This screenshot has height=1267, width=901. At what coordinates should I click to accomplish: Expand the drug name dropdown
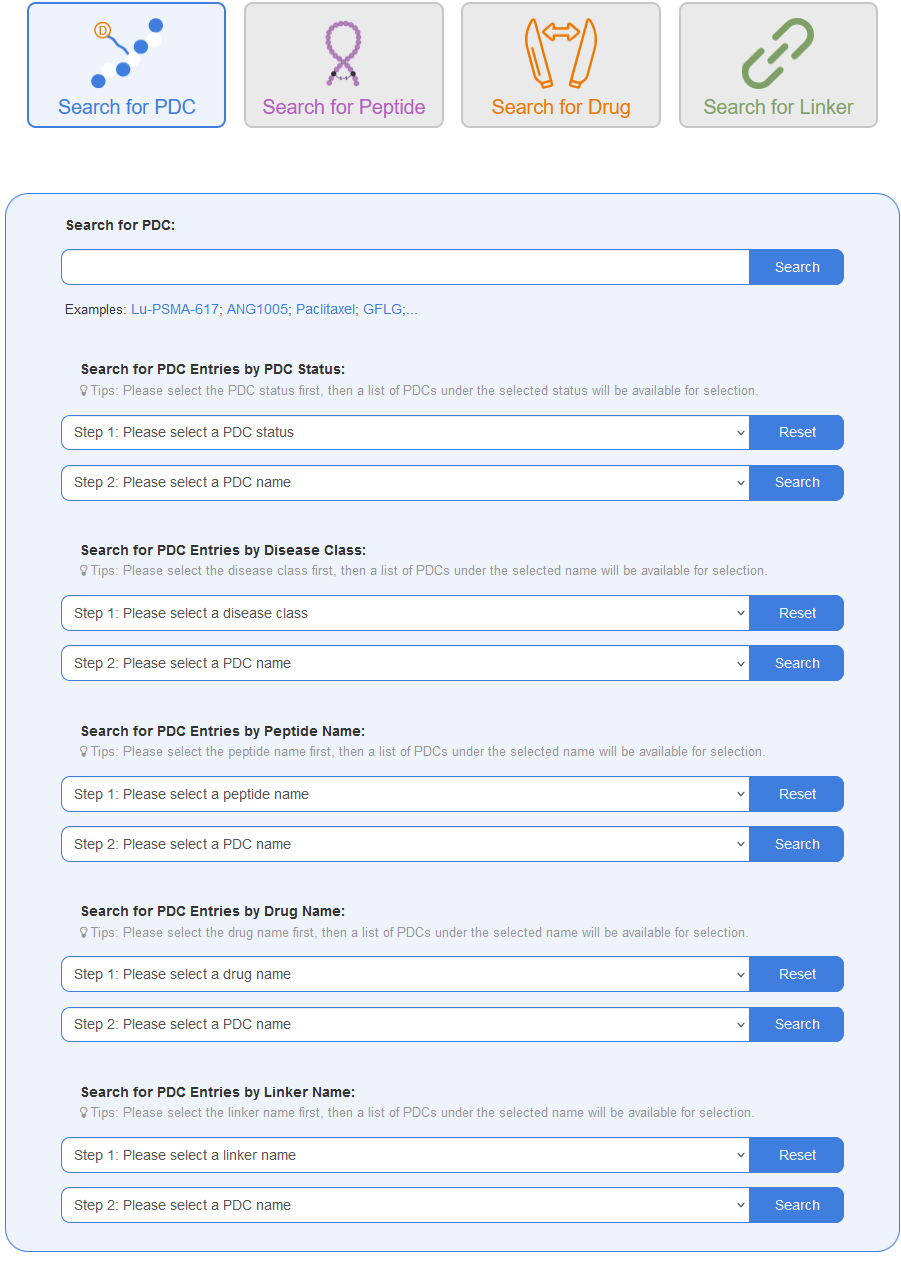tap(405, 975)
